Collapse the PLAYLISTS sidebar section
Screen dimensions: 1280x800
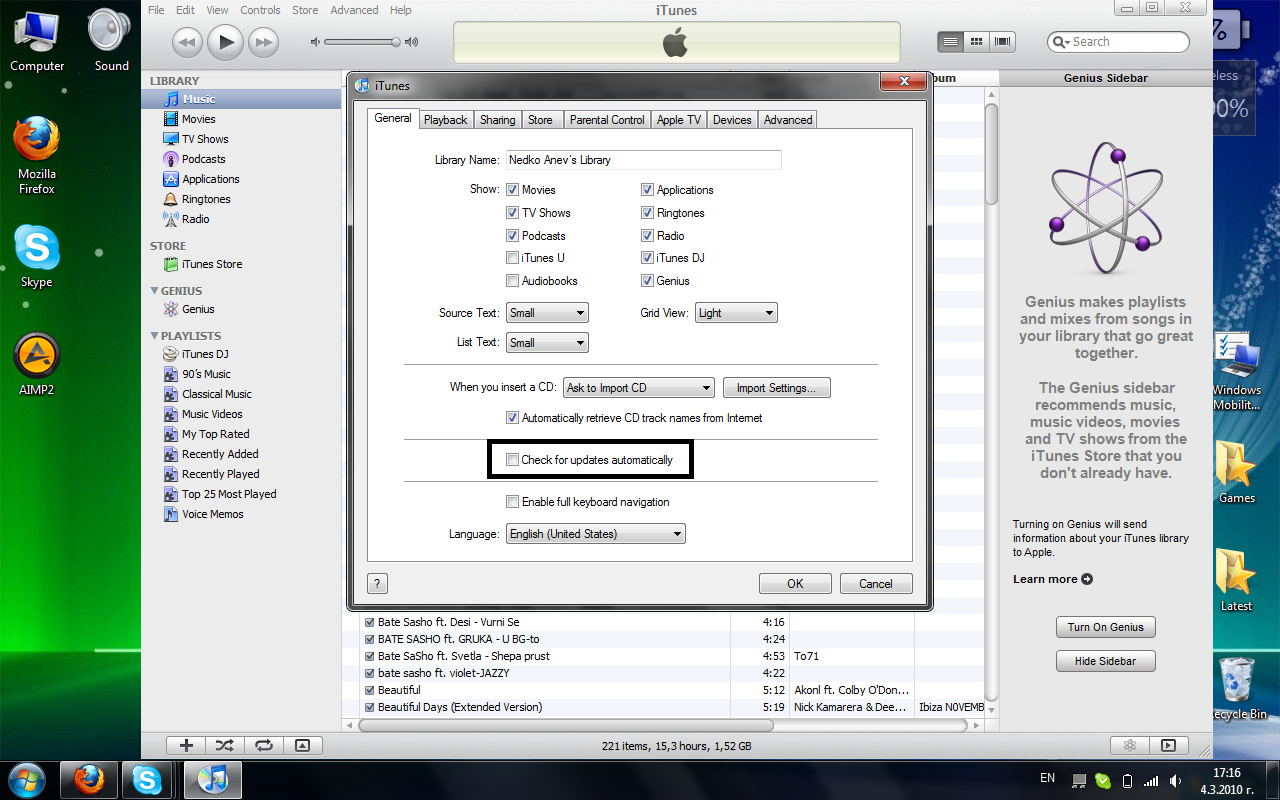pos(154,336)
